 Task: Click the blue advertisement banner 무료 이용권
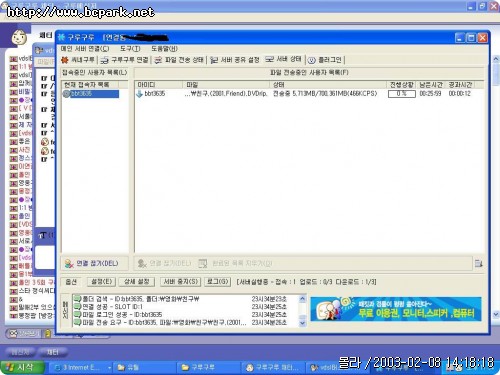click(396, 309)
